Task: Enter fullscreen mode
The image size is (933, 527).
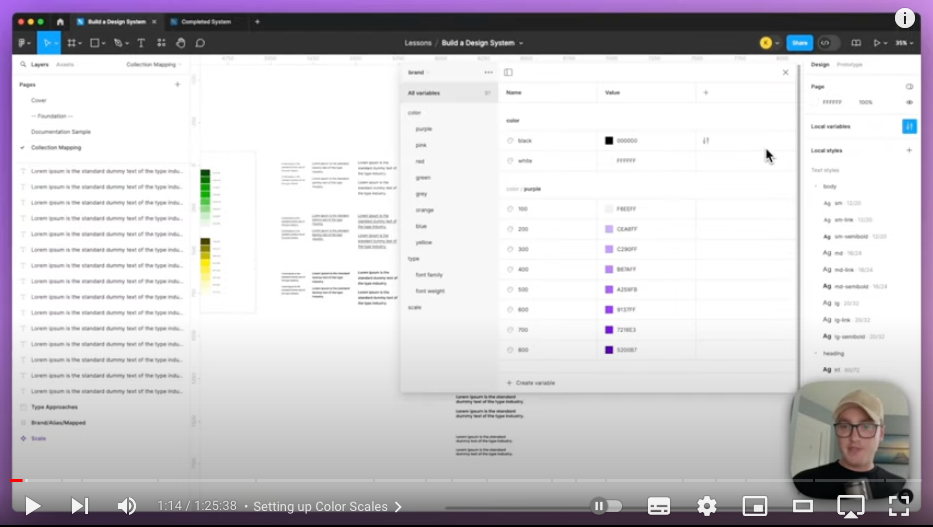Action: pyautogui.click(x=898, y=506)
